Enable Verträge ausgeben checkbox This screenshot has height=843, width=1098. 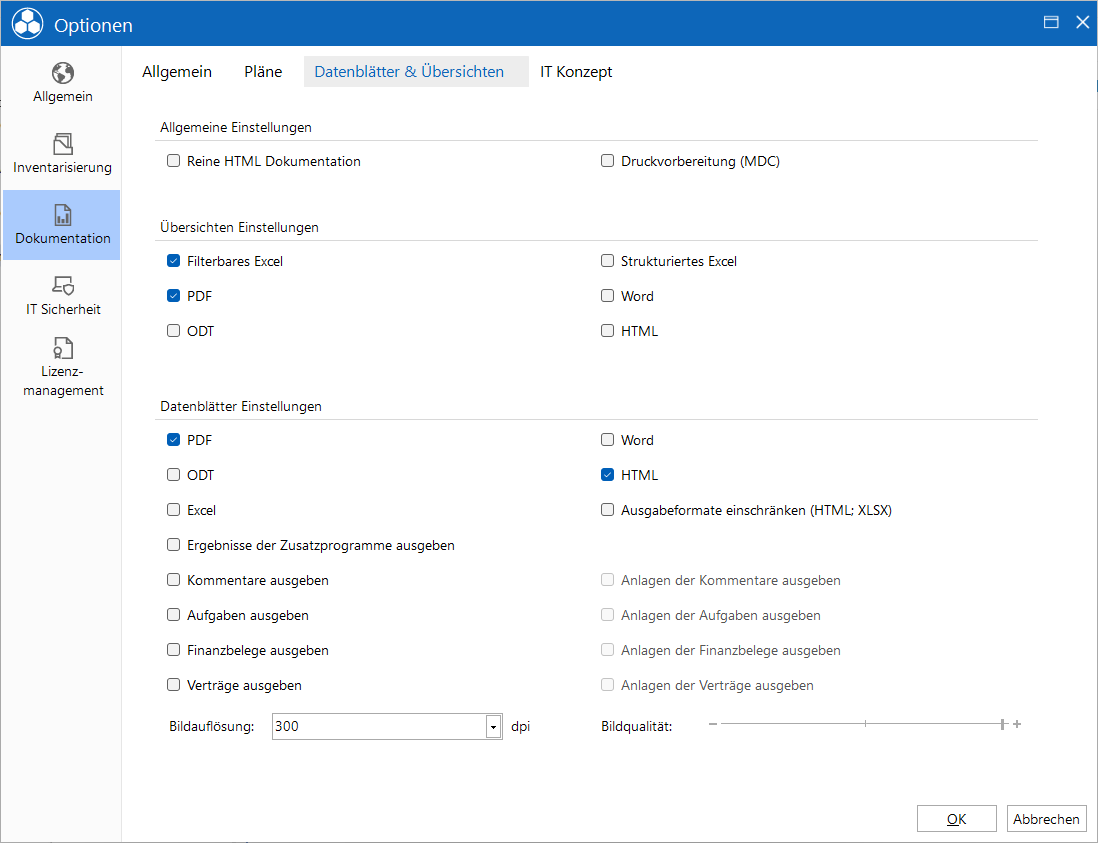(x=174, y=685)
